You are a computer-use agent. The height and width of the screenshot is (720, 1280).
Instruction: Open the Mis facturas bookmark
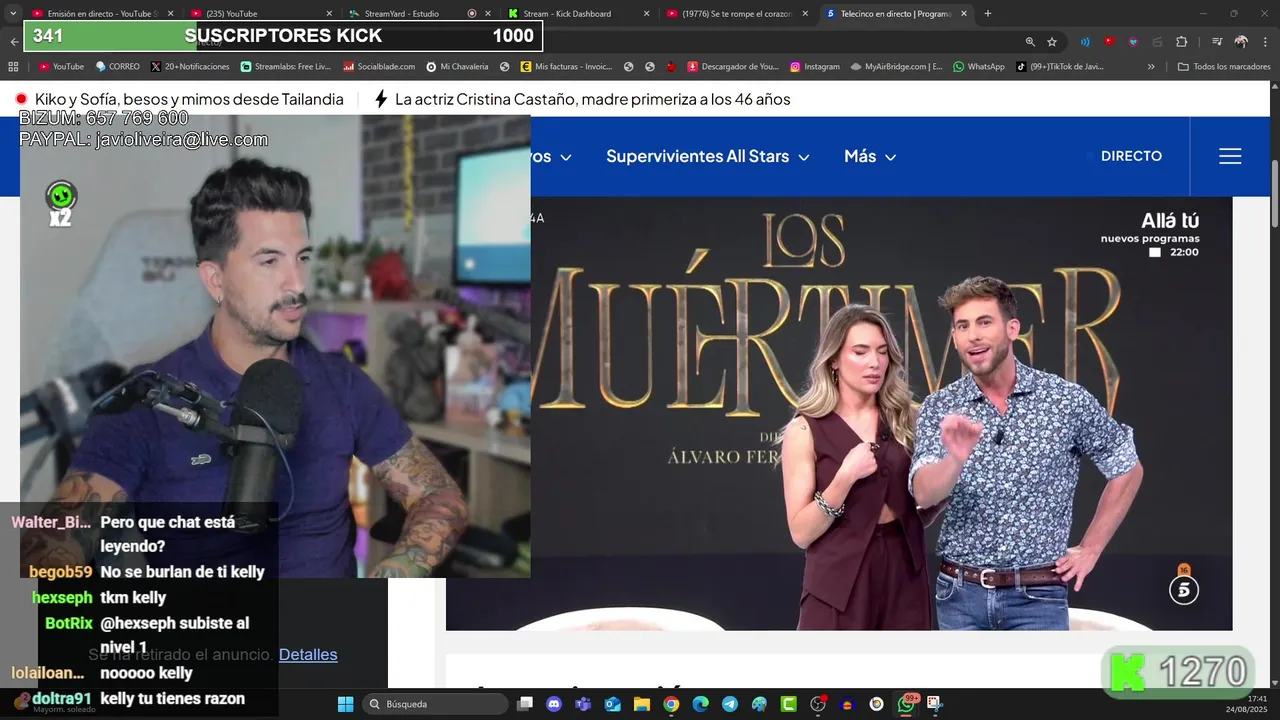(566, 67)
